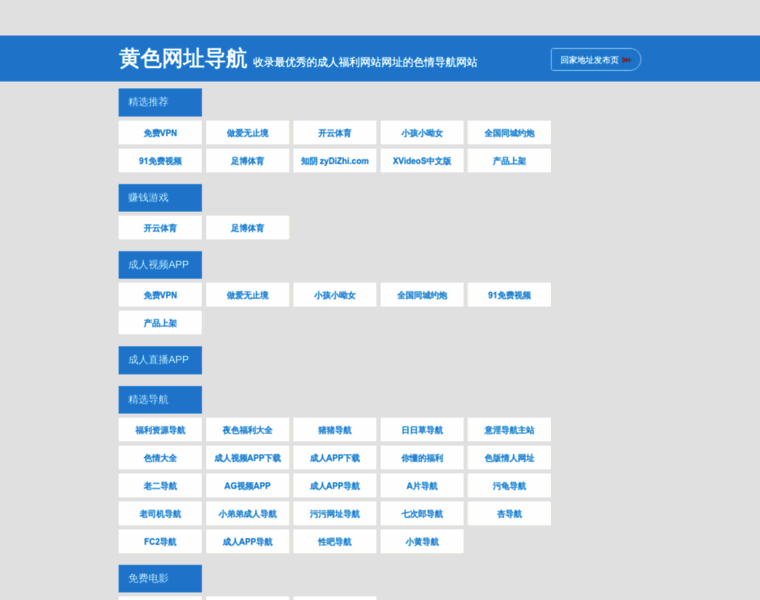Click the 你懂的福利 link
Screen dimensions: 760x600
tap(422, 458)
